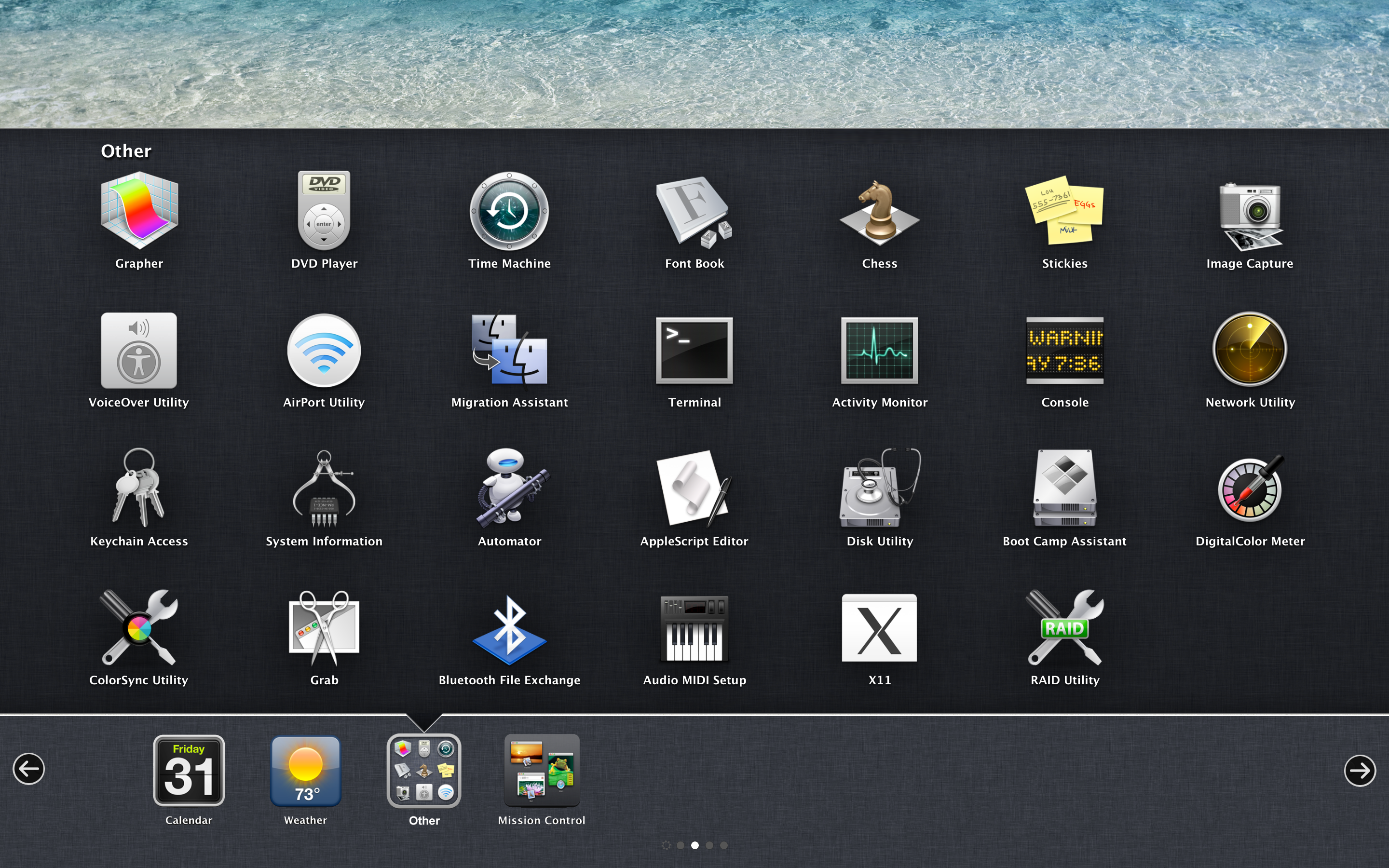Screen dimensions: 1389x868
Task: Jump to the fourth page indicator dot
Action: pyautogui.click(x=709, y=845)
